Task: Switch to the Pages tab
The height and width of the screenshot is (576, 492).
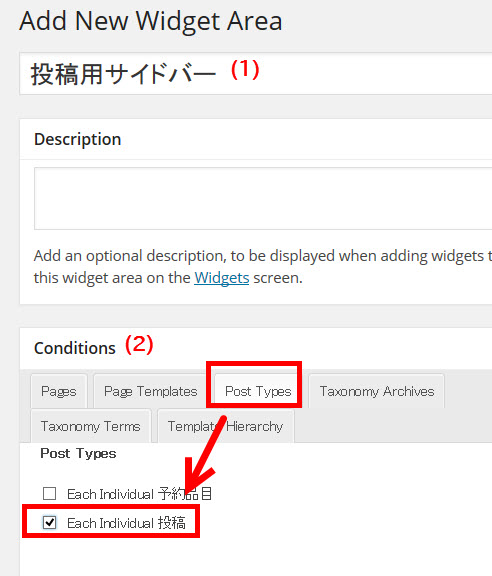Action: pos(59,391)
